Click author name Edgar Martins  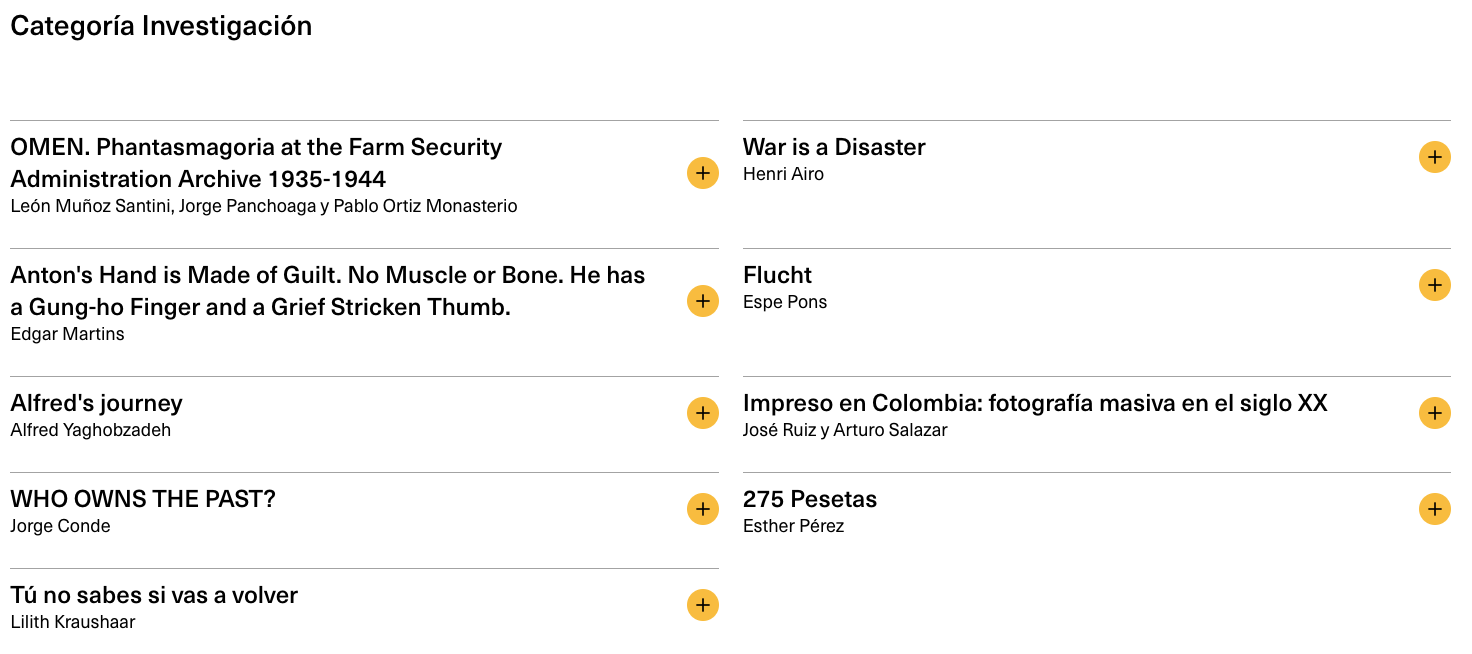coord(67,334)
